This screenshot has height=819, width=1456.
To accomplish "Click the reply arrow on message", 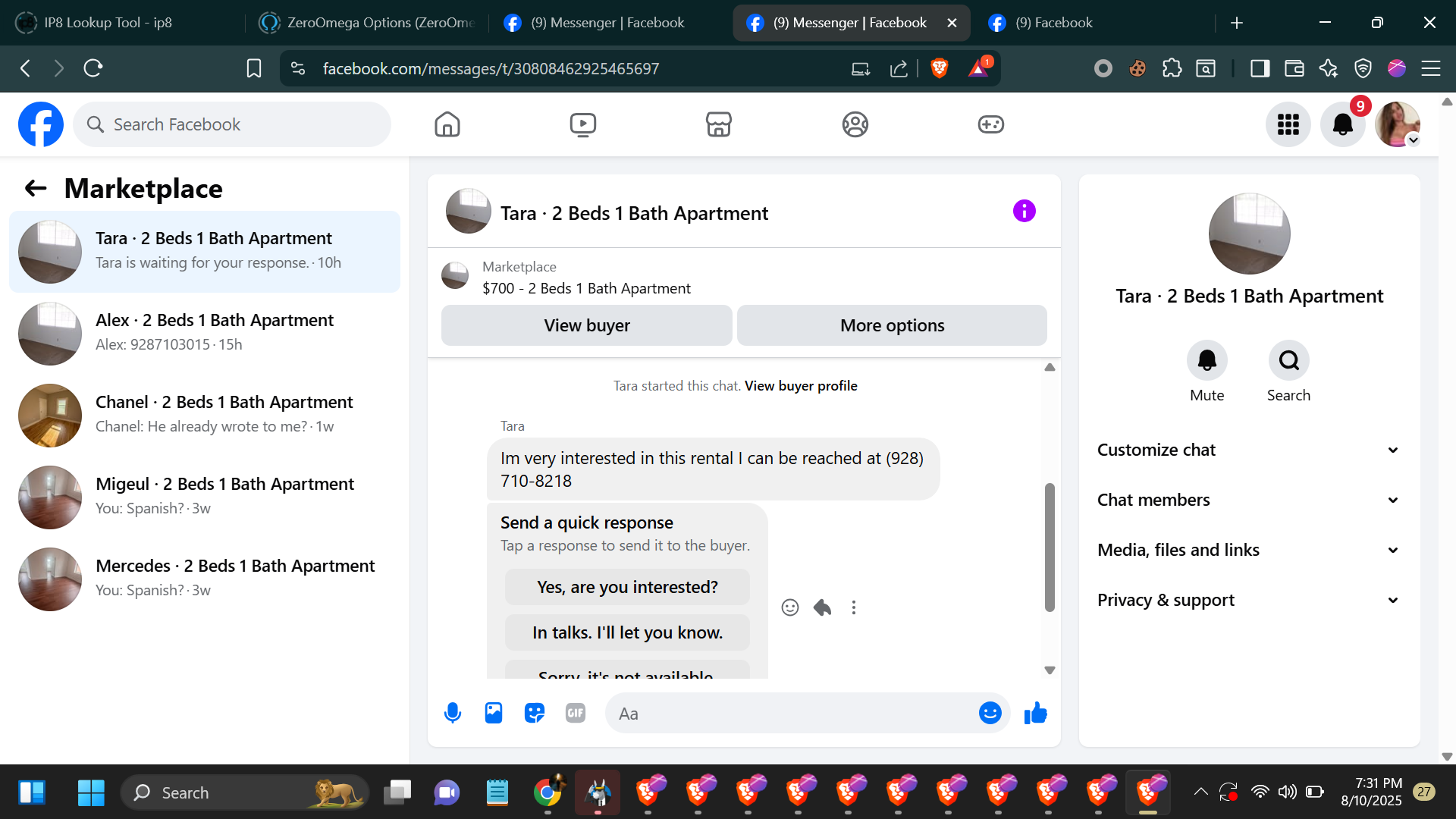I will (x=822, y=607).
